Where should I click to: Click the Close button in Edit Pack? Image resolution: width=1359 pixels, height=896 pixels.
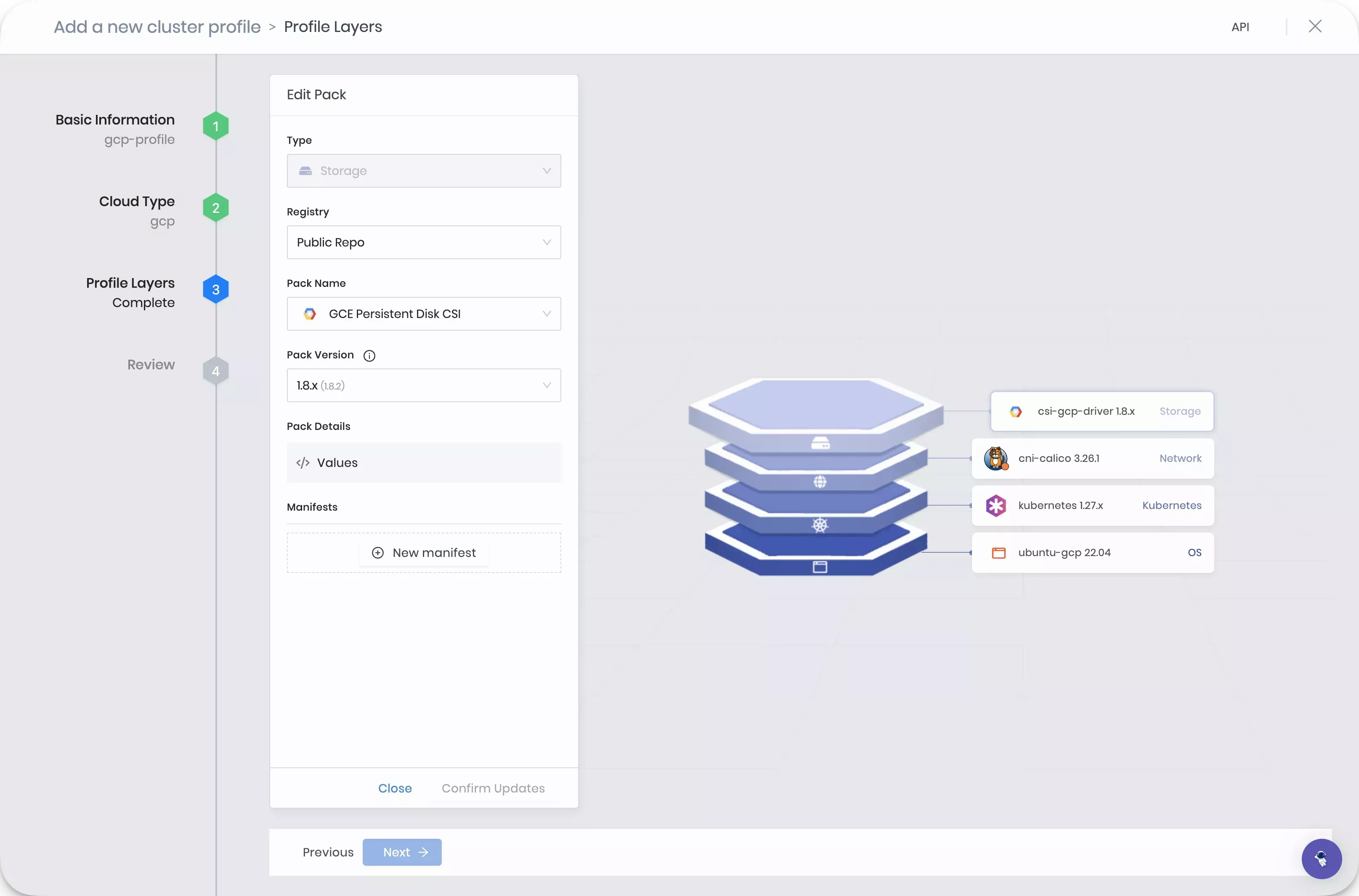click(395, 788)
